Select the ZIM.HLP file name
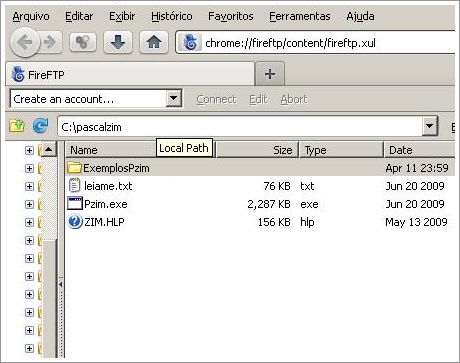 (104, 222)
